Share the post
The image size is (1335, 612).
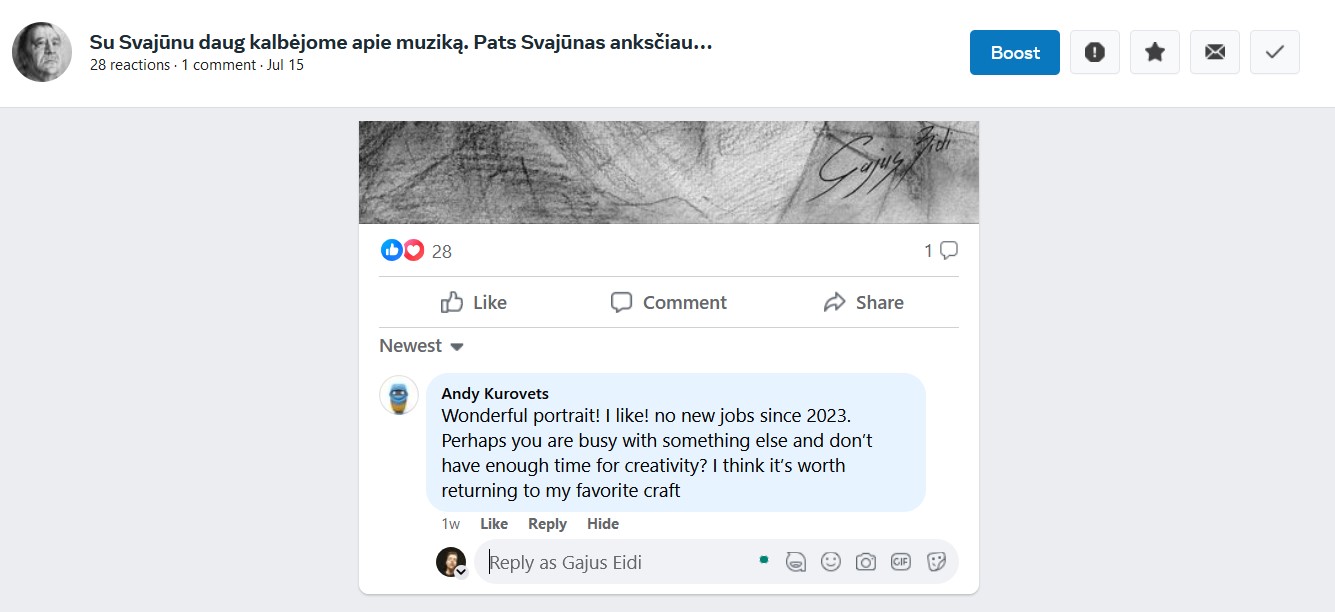tap(863, 302)
